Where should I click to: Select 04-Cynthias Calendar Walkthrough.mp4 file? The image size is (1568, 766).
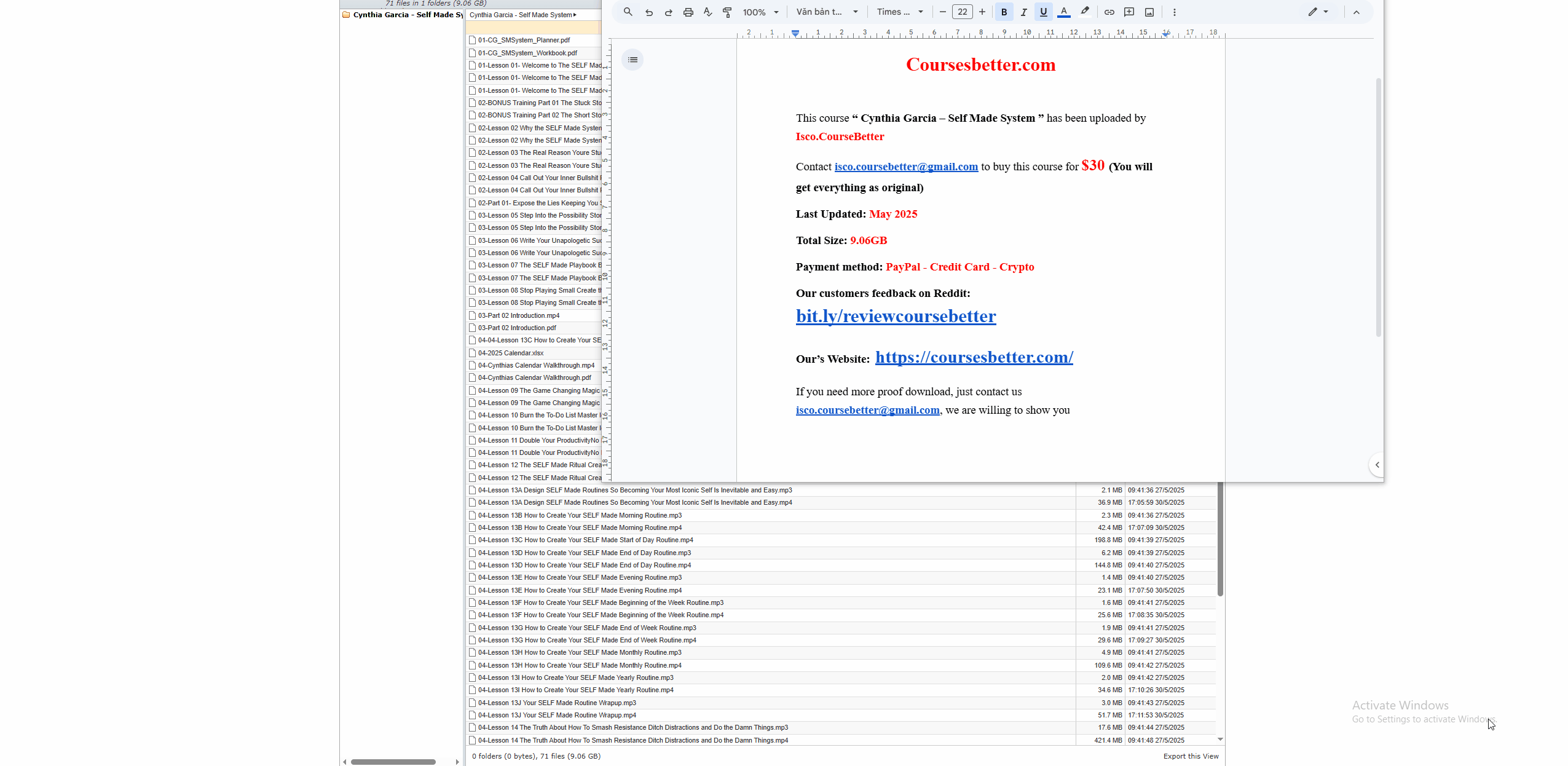tap(536, 365)
